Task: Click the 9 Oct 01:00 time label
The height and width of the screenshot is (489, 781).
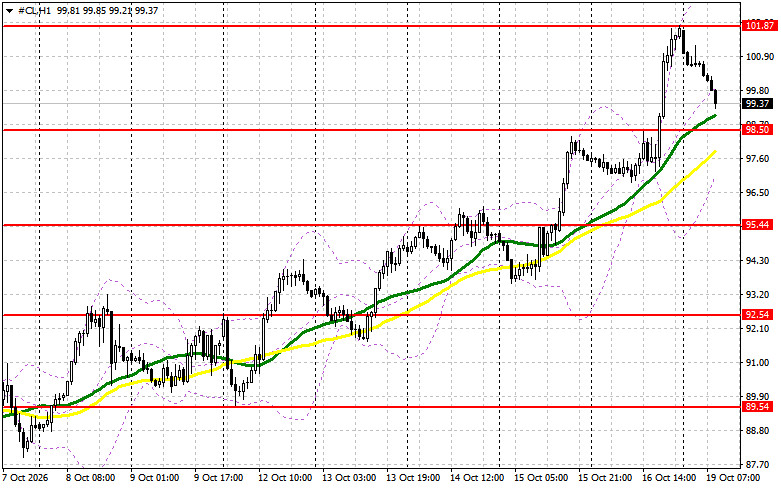Action: click(x=154, y=478)
